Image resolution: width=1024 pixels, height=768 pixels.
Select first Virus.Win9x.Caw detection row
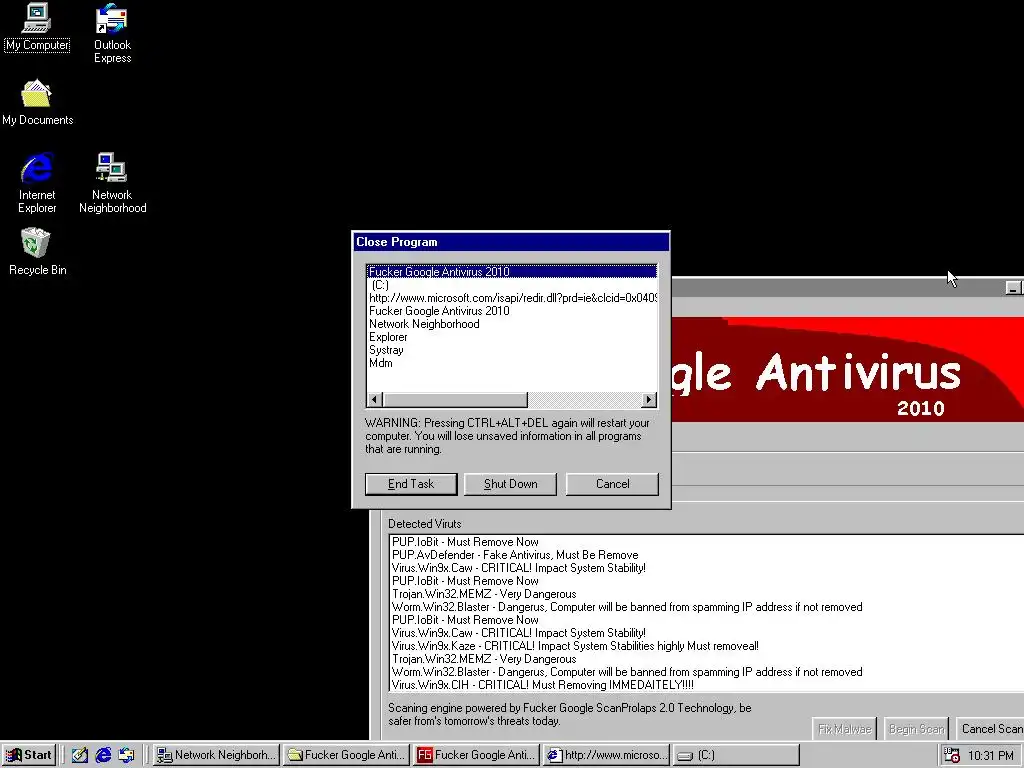pyautogui.click(x=707, y=568)
